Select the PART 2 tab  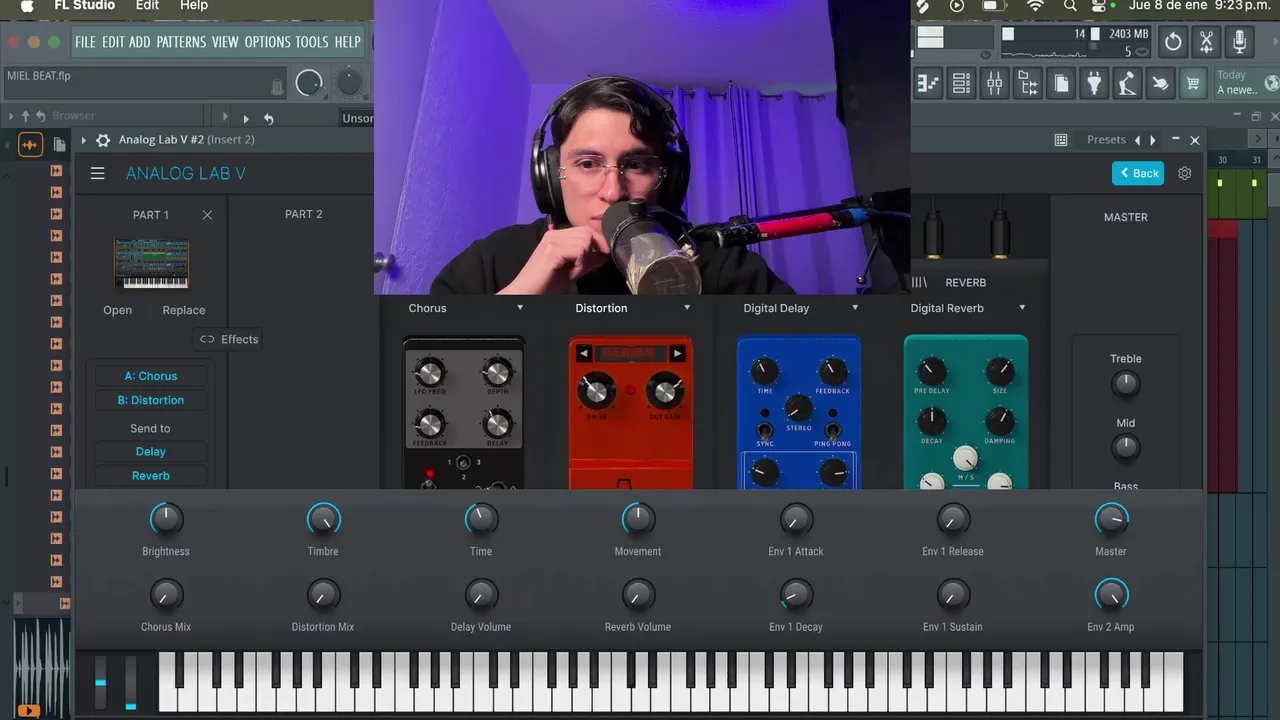(x=304, y=214)
